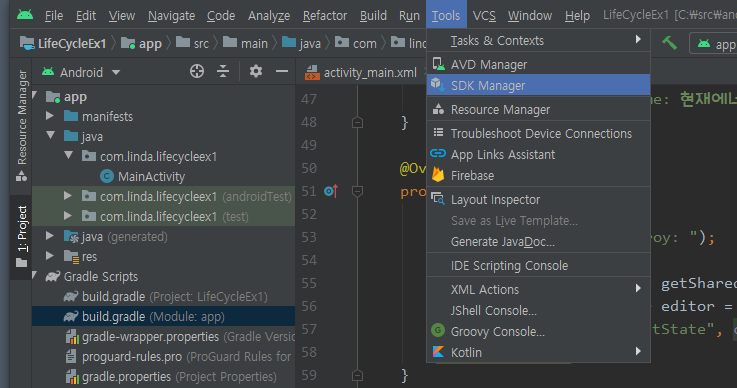Click the java breadcrumb

(301, 43)
